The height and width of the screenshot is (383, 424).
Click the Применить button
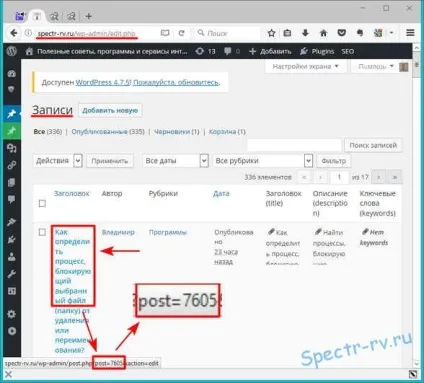(110, 161)
